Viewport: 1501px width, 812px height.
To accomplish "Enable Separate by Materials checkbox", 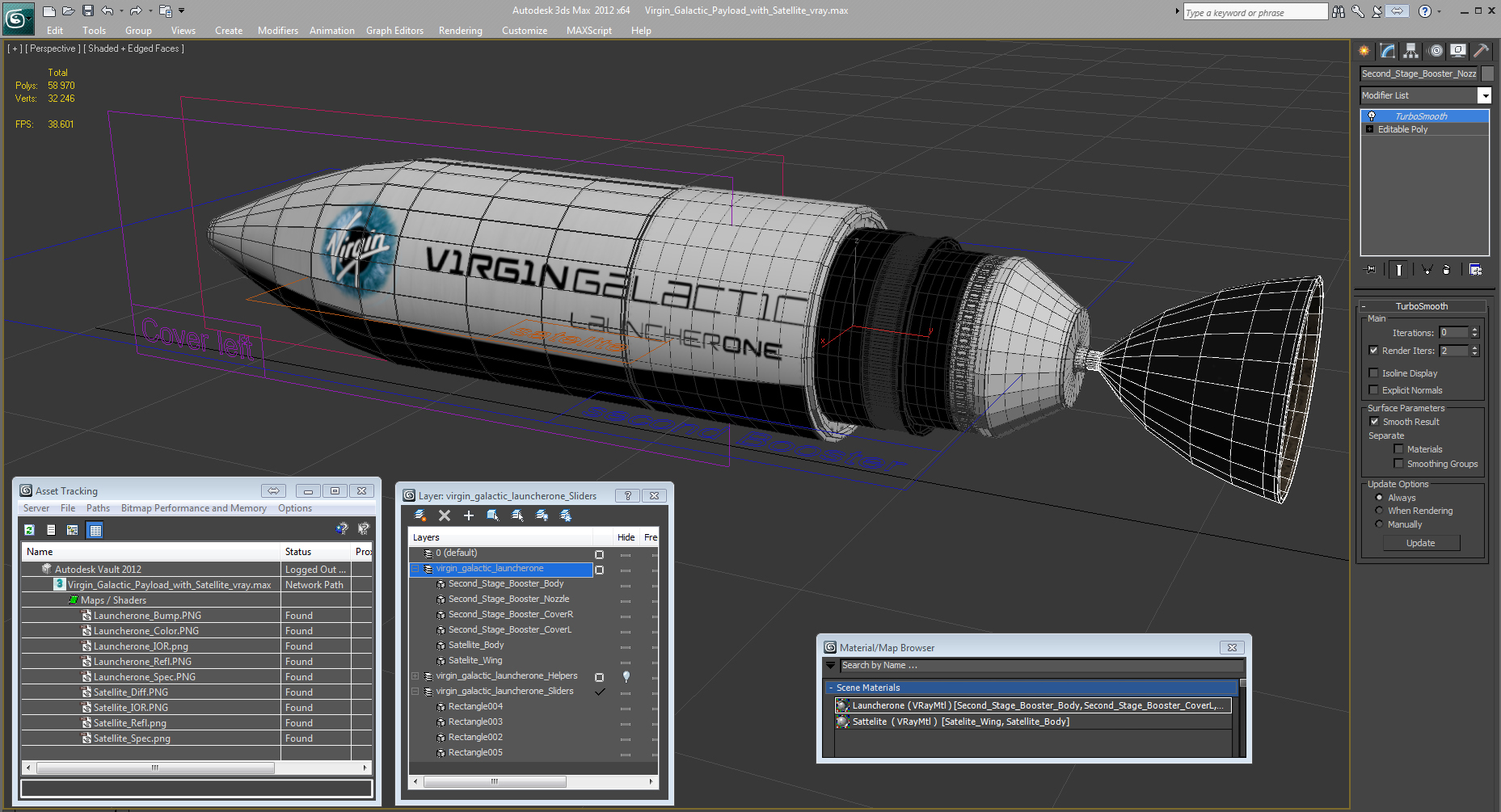I will (x=1398, y=449).
